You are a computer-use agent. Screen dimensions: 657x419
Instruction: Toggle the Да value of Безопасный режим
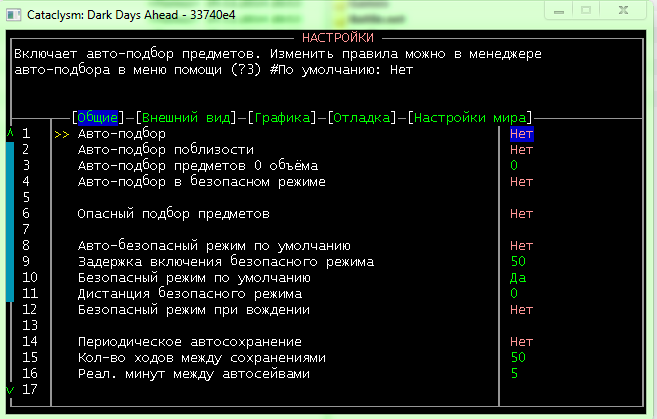518,278
